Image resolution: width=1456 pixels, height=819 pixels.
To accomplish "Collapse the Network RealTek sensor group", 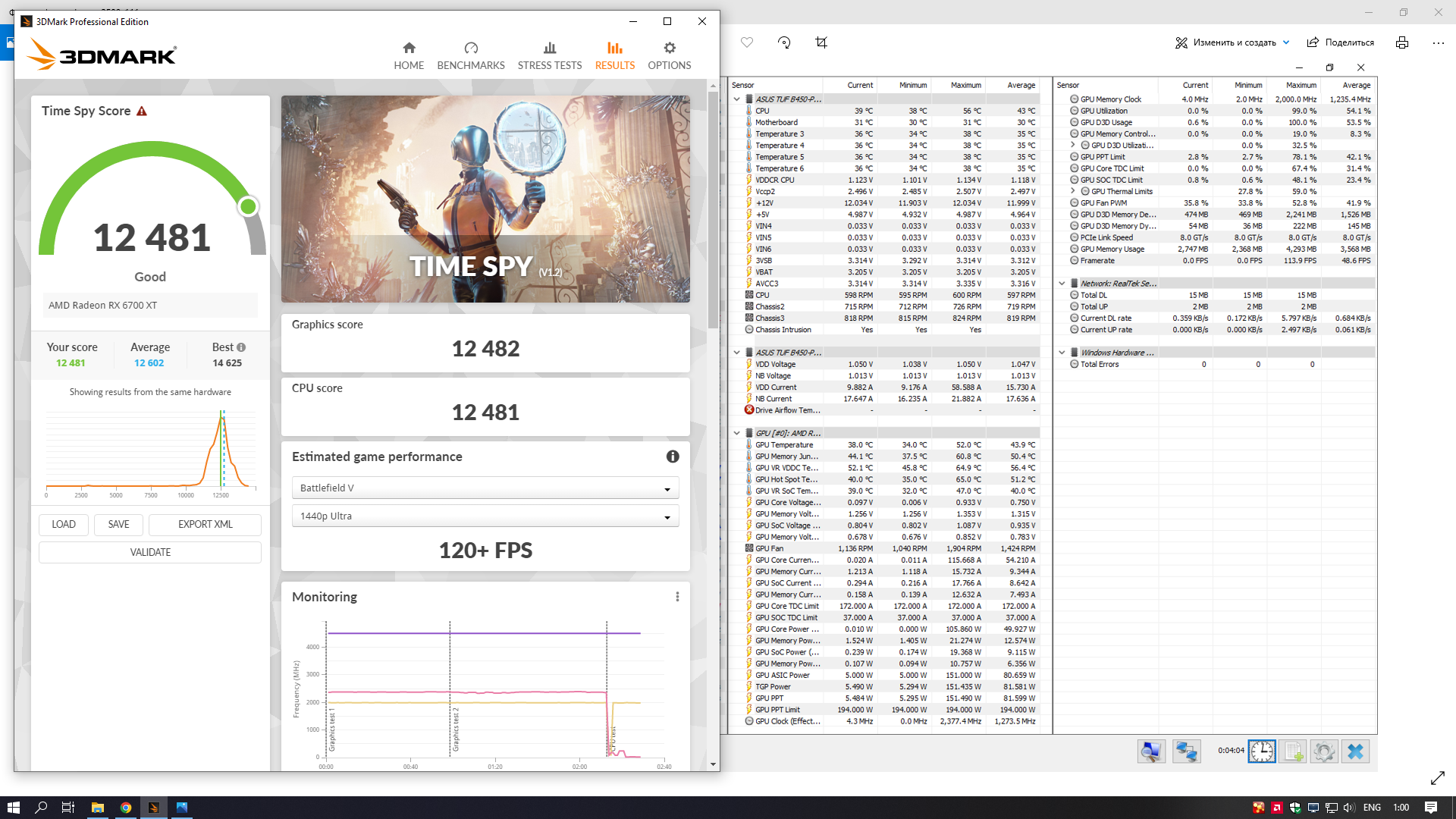I will (x=1062, y=284).
